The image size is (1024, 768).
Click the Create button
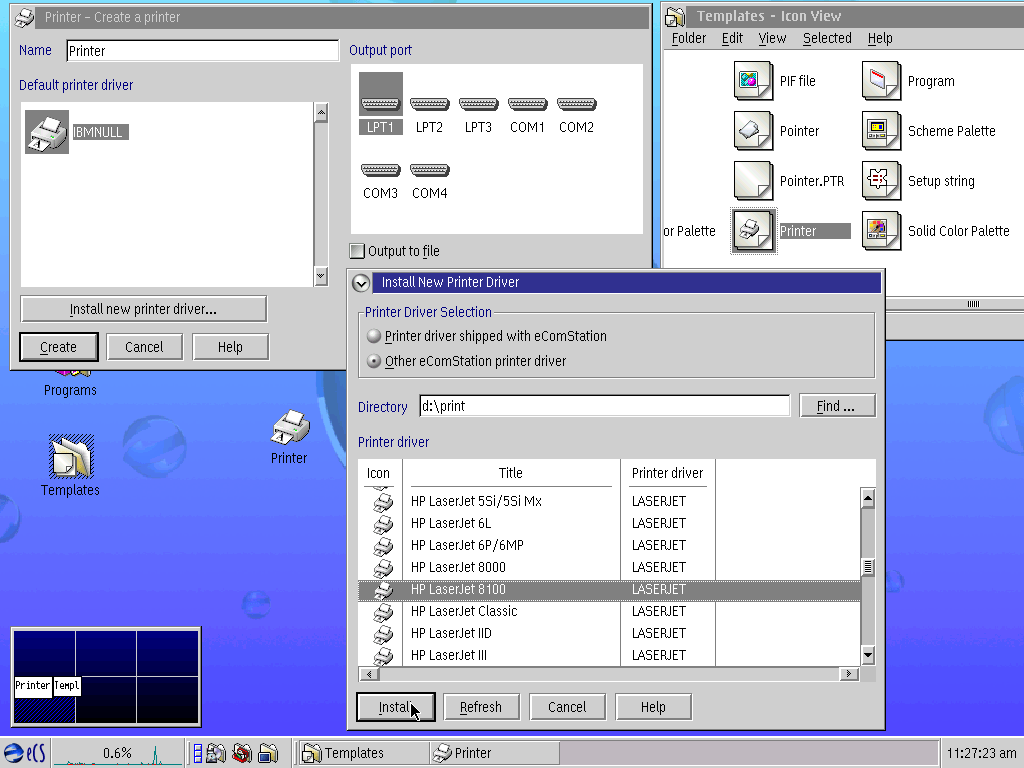coord(59,347)
